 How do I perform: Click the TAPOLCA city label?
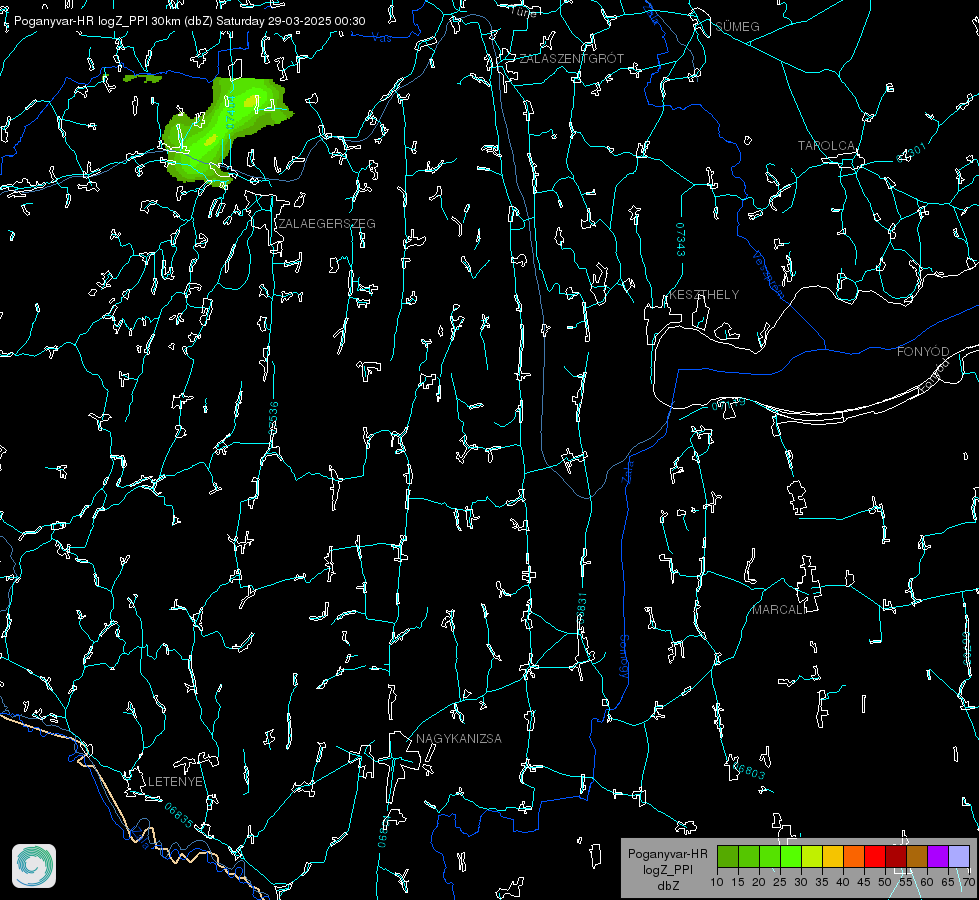tap(827, 146)
